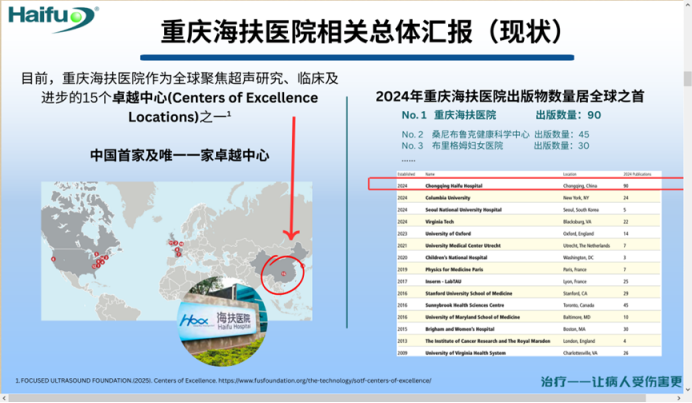Click heading 2024年重庆海扶医院出版物数量居全球之首

[510, 96]
